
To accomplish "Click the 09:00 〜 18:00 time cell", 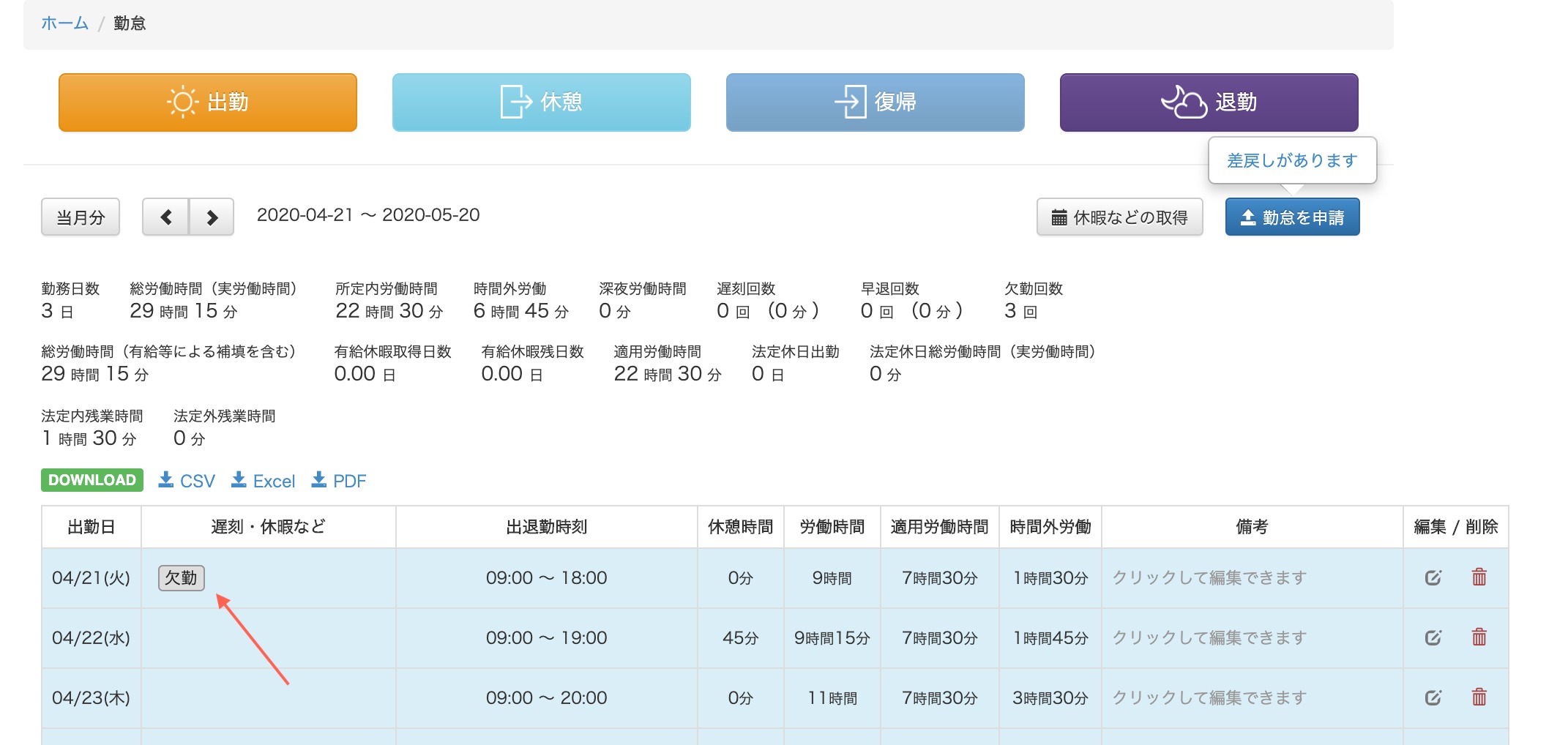I will 547,578.
